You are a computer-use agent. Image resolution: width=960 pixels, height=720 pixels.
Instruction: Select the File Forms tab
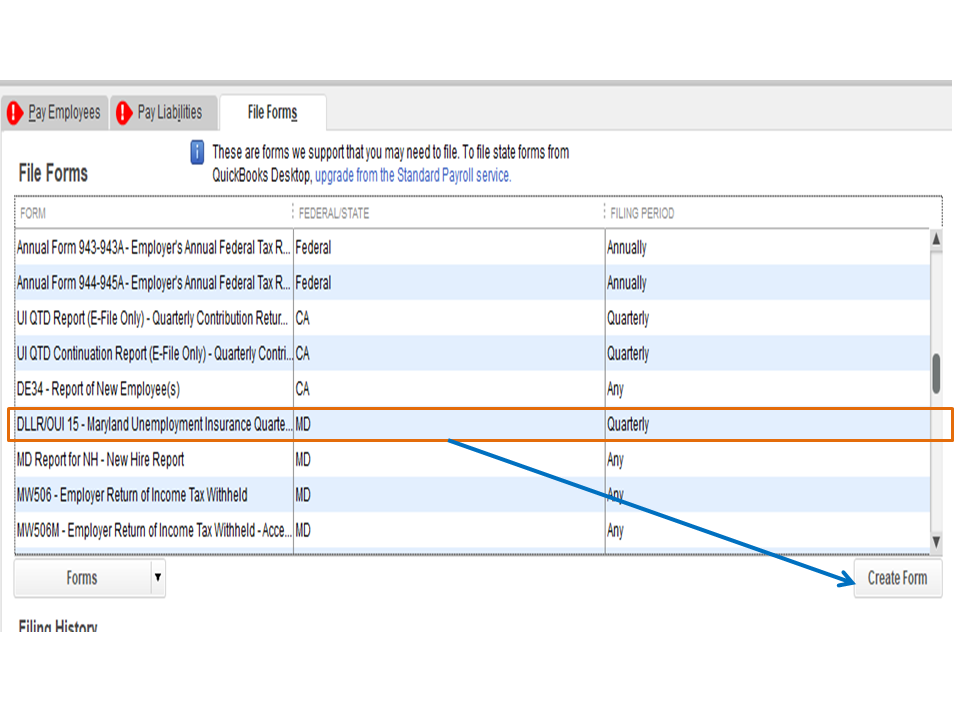pyautogui.click(x=272, y=113)
